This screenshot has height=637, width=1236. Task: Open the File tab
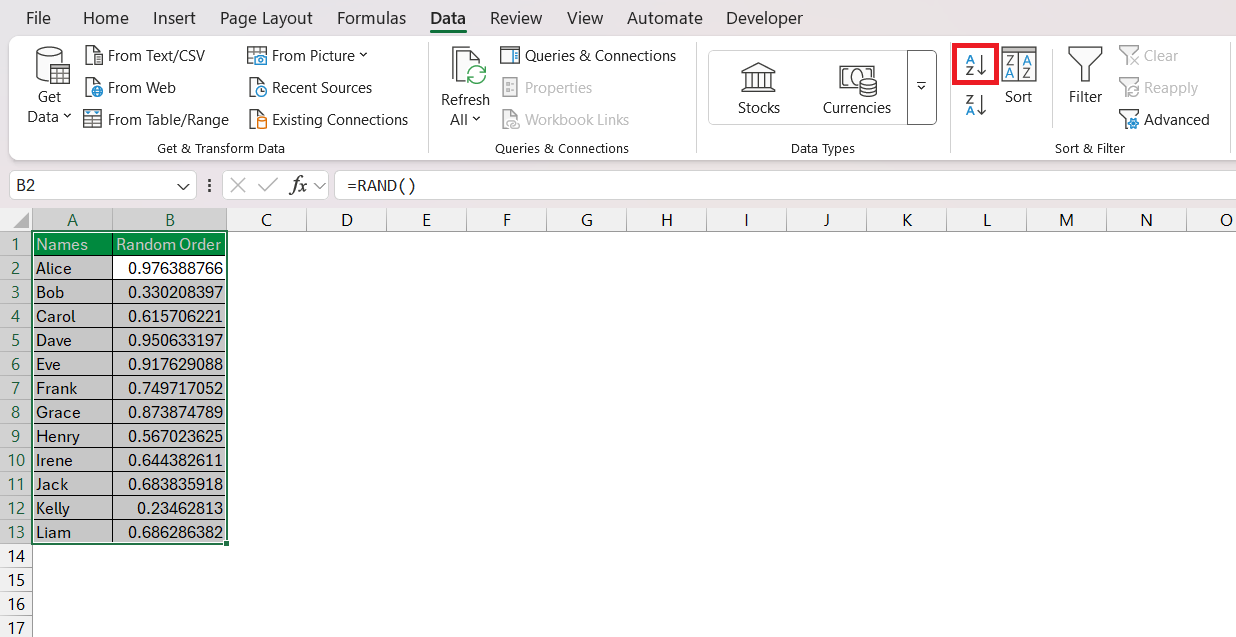pos(38,18)
